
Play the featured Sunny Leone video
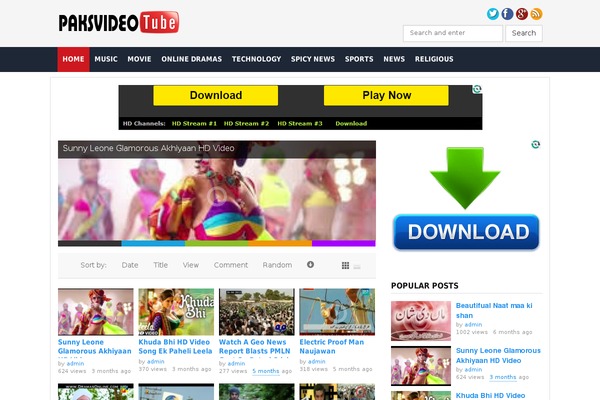coord(217,196)
